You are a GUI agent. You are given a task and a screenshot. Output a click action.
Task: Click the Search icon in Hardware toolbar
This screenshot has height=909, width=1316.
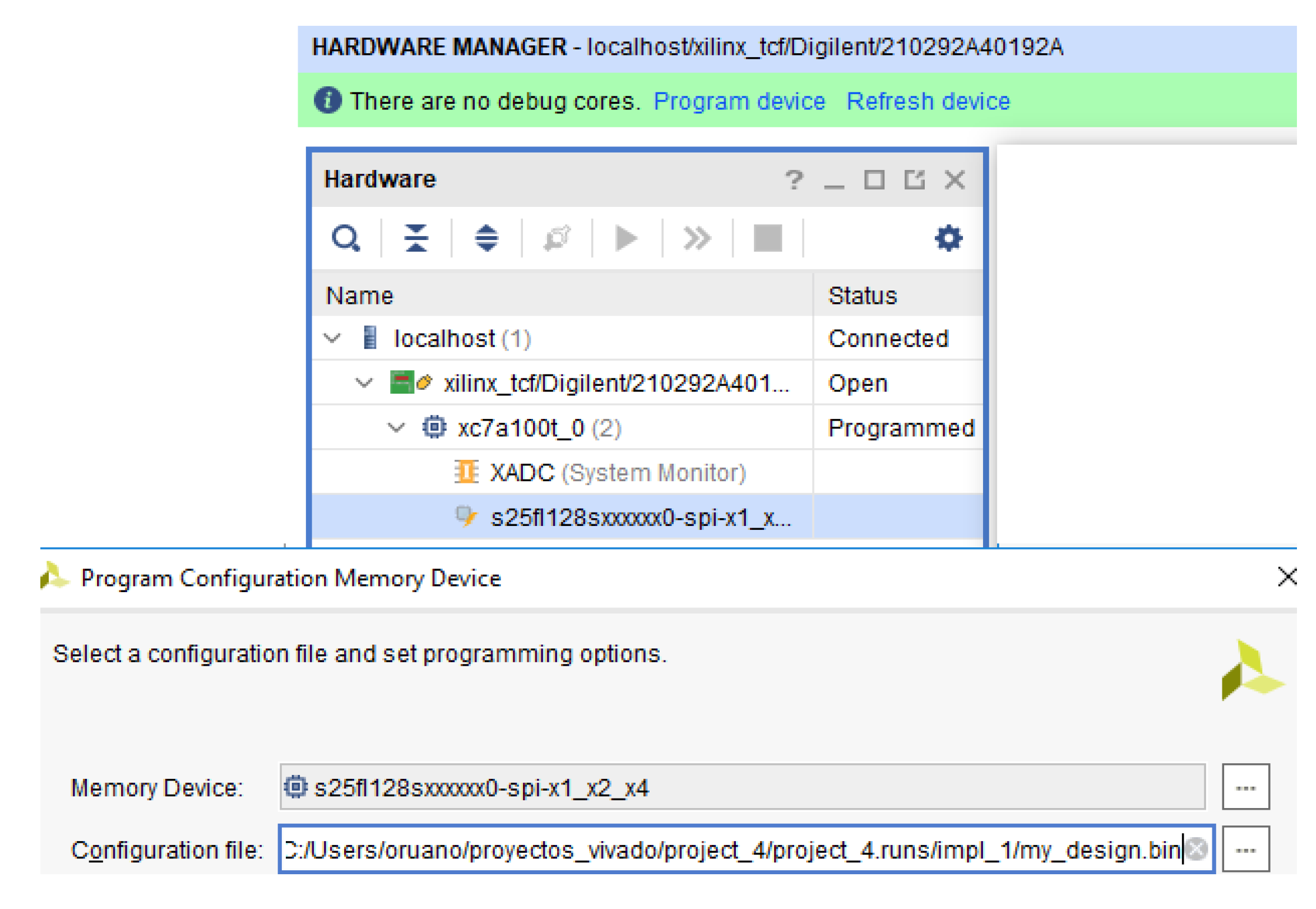[x=345, y=238]
